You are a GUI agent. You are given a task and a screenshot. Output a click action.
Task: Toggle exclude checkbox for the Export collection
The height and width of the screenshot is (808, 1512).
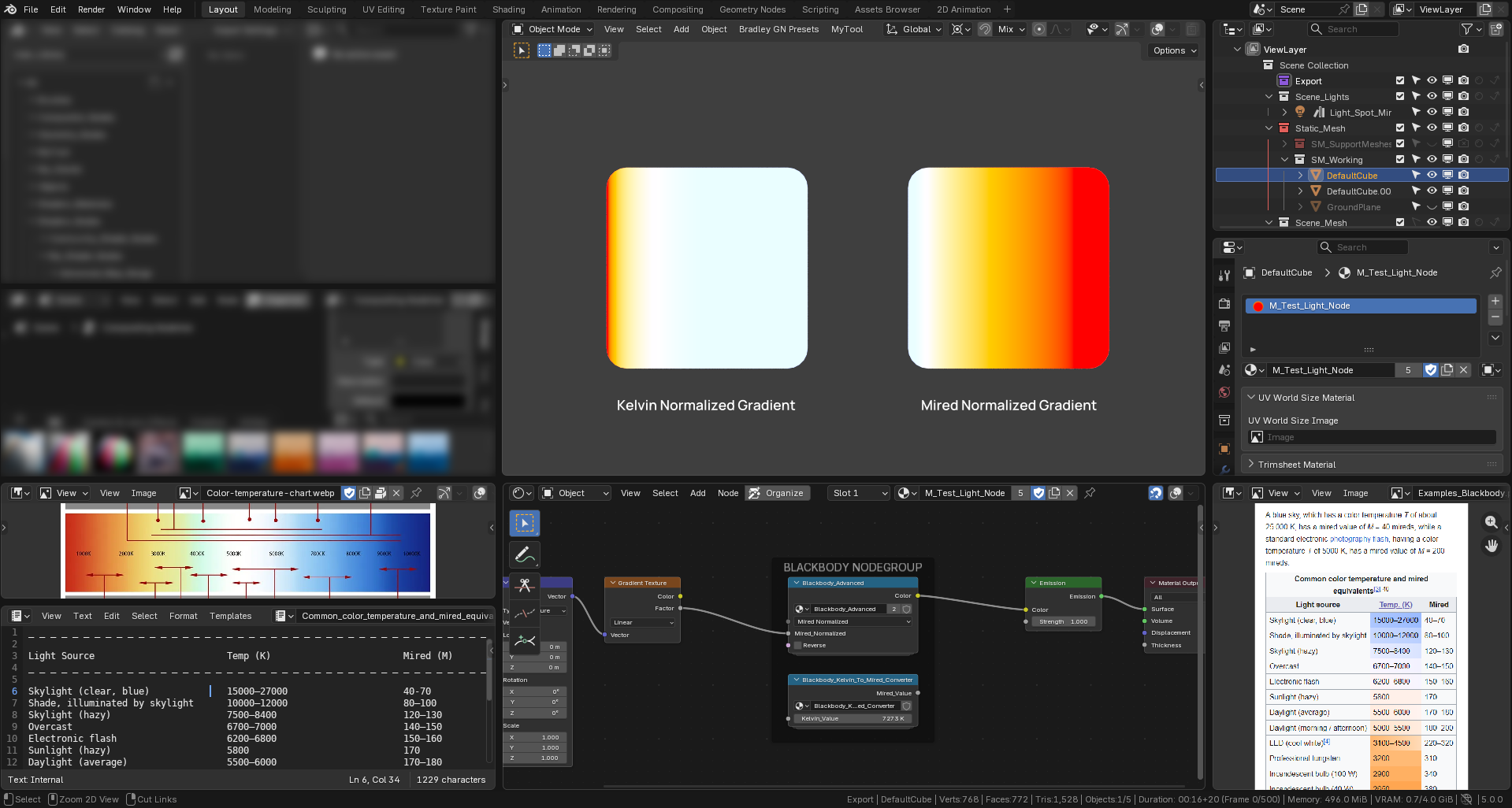click(x=1400, y=80)
